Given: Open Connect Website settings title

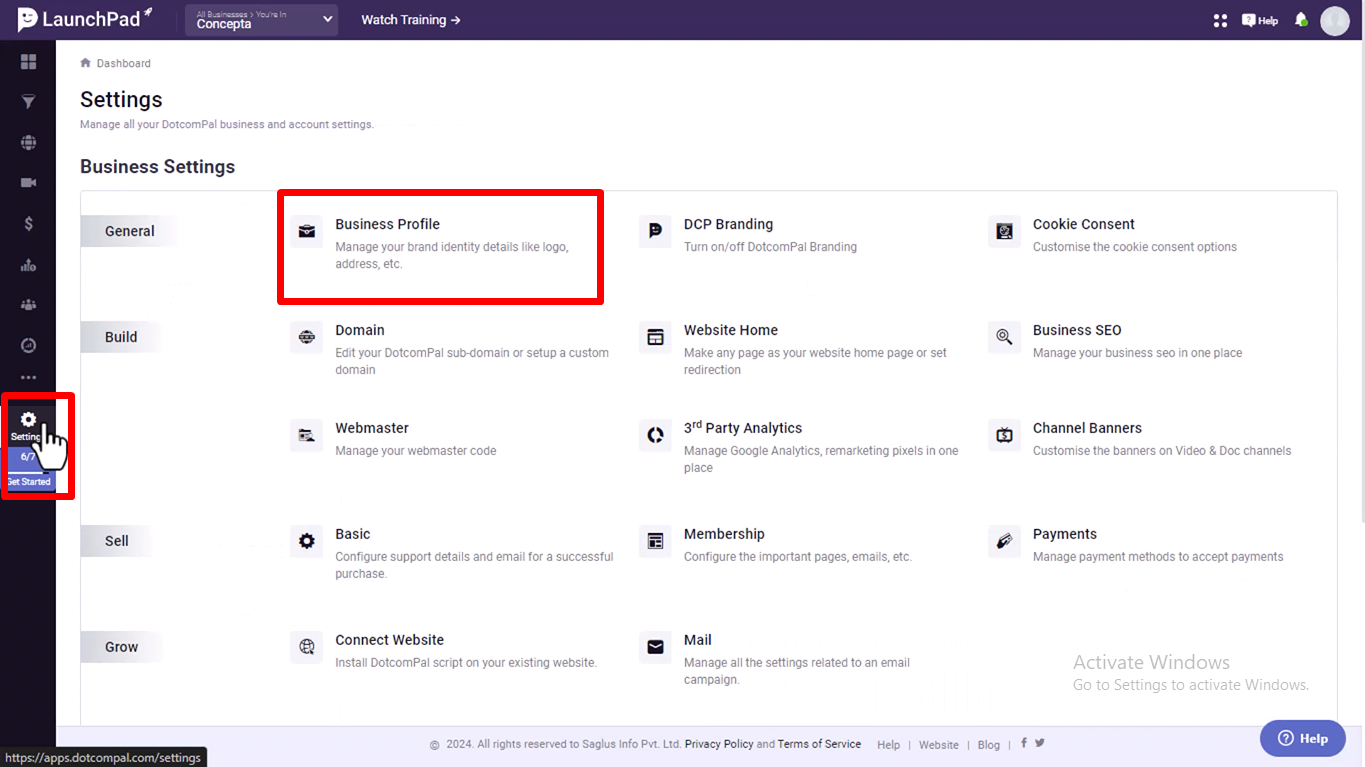Looking at the screenshot, I should click(389, 640).
